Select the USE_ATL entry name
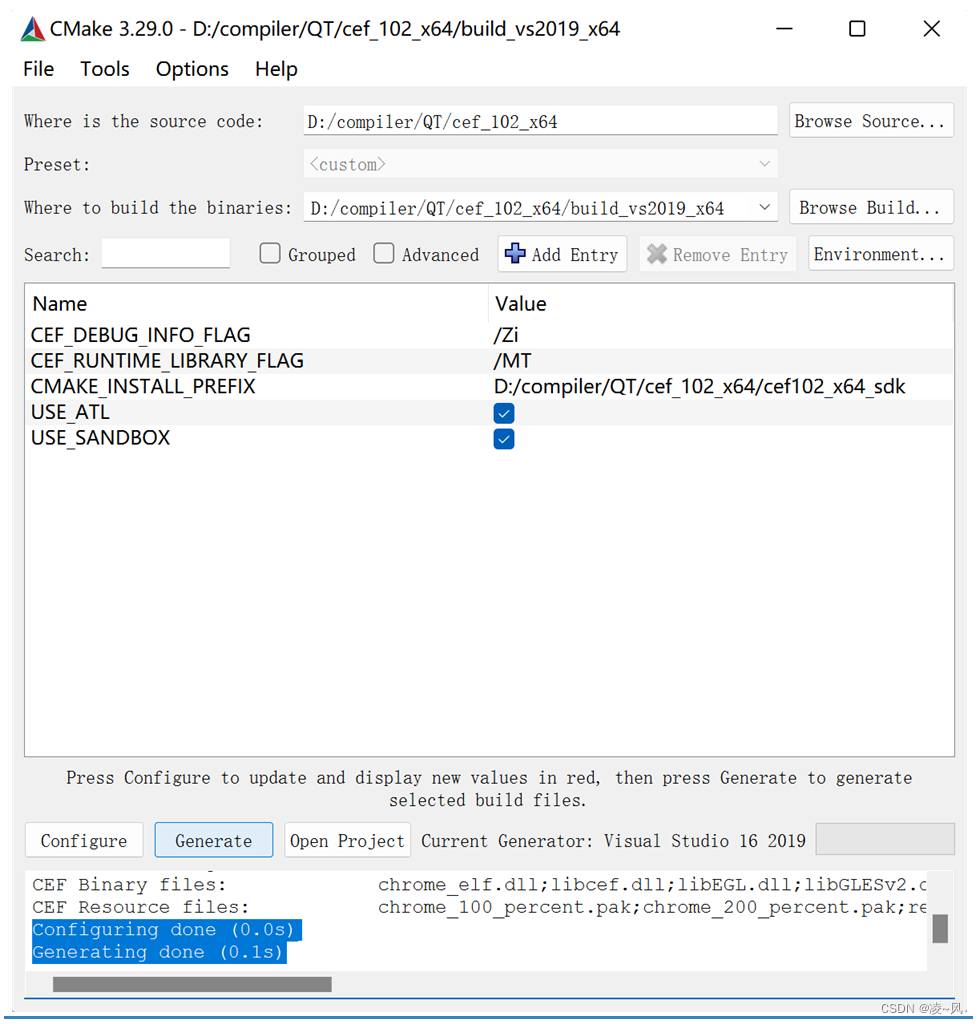978x1024 pixels. click(x=71, y=412)
